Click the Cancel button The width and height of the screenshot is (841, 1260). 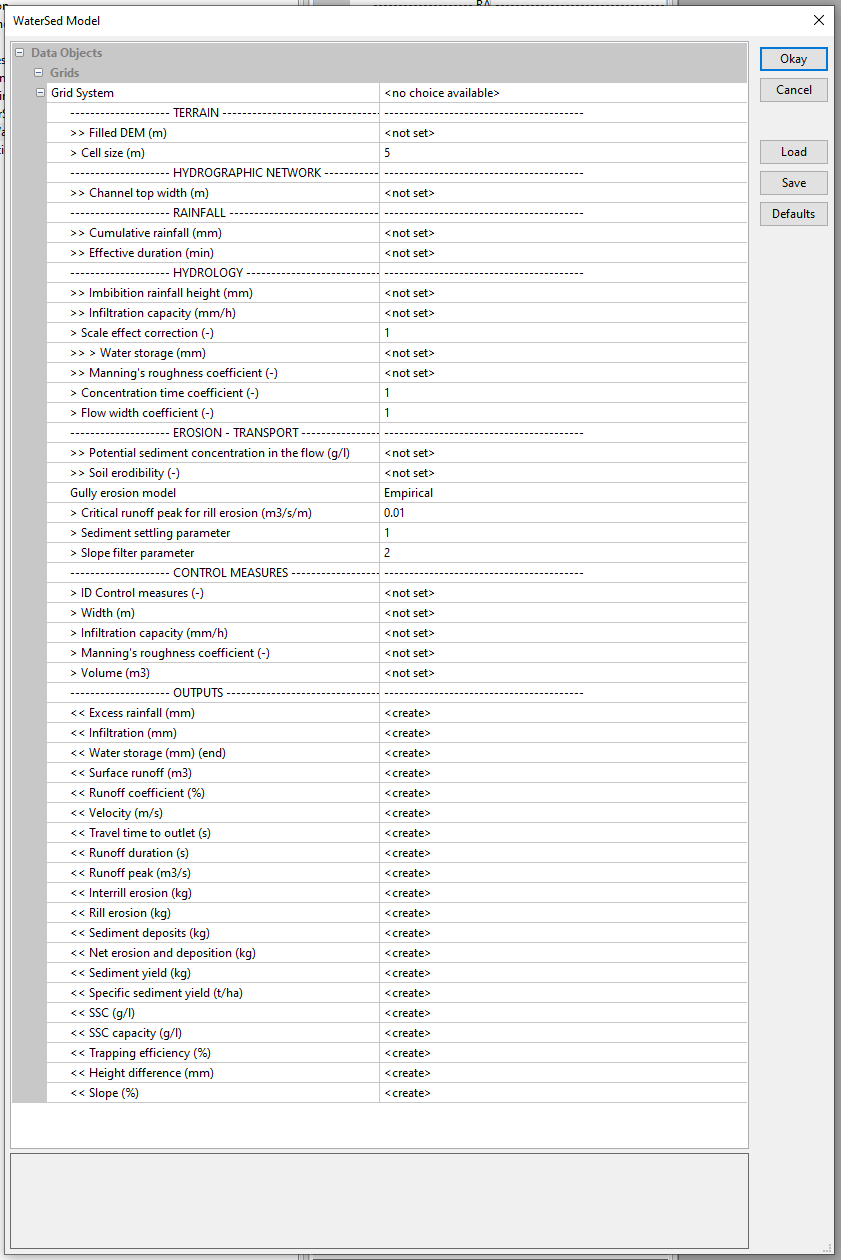click(793, 90)
